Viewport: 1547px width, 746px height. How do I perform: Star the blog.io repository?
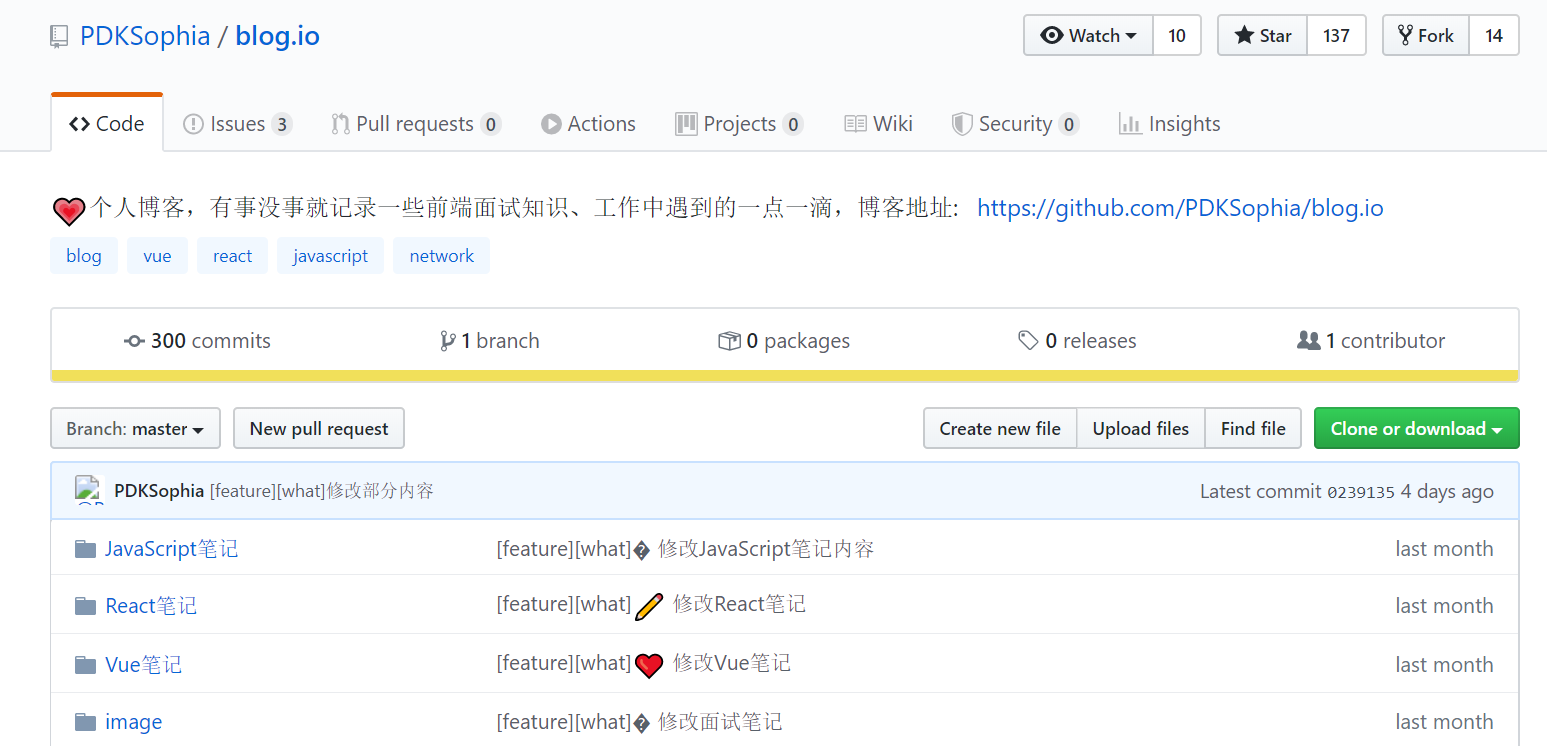coord(1263,36)
